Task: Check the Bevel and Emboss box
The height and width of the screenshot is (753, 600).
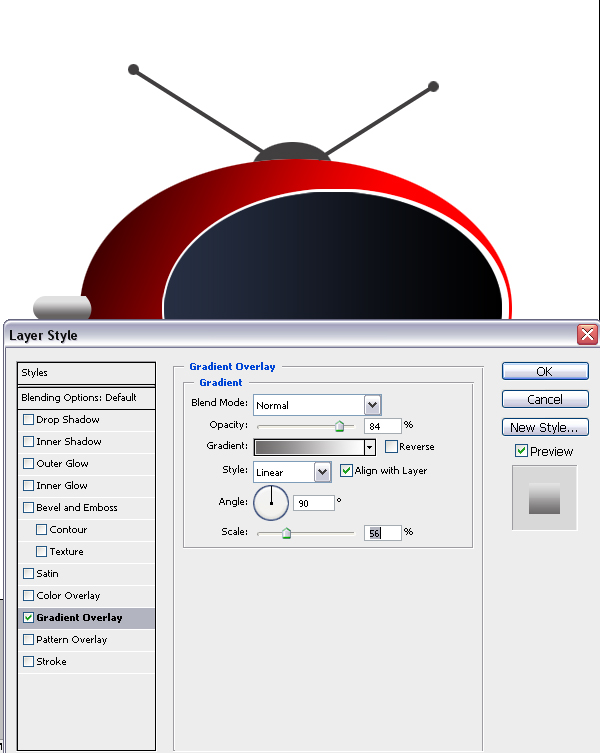Action: 28,508
